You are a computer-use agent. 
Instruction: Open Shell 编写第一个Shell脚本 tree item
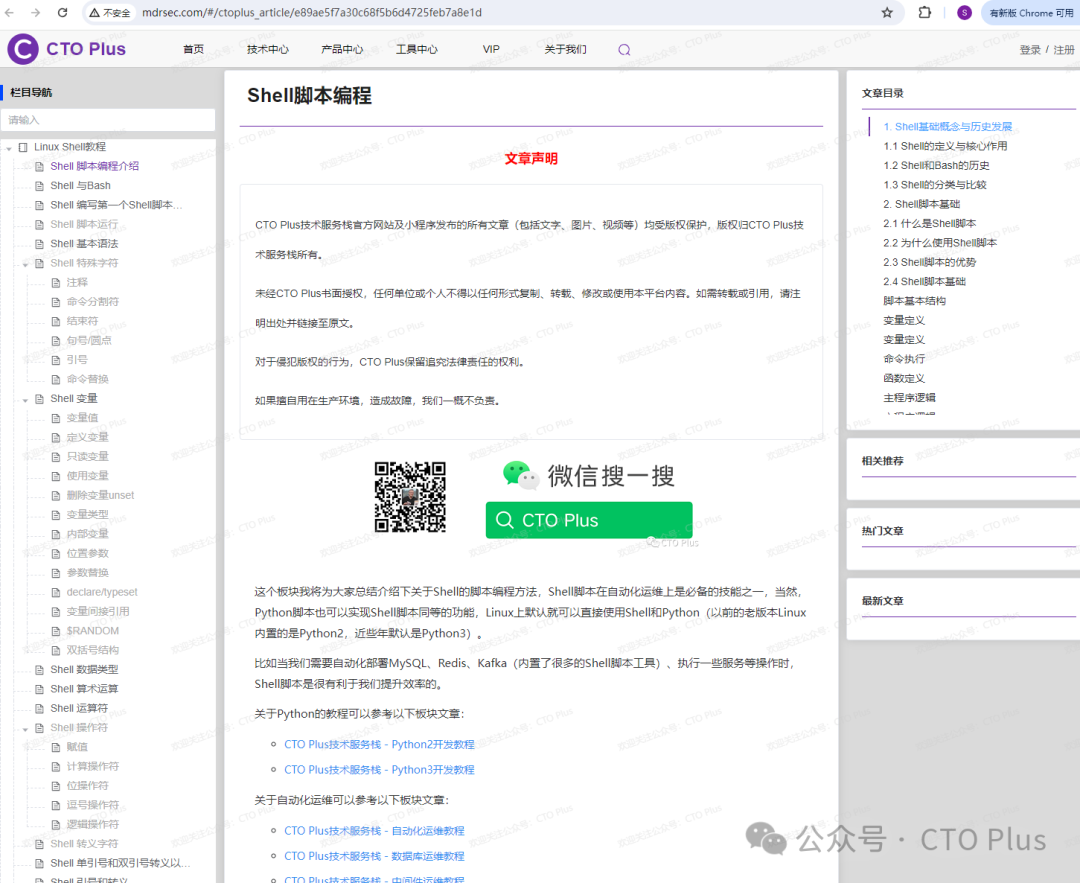[116, 205]
